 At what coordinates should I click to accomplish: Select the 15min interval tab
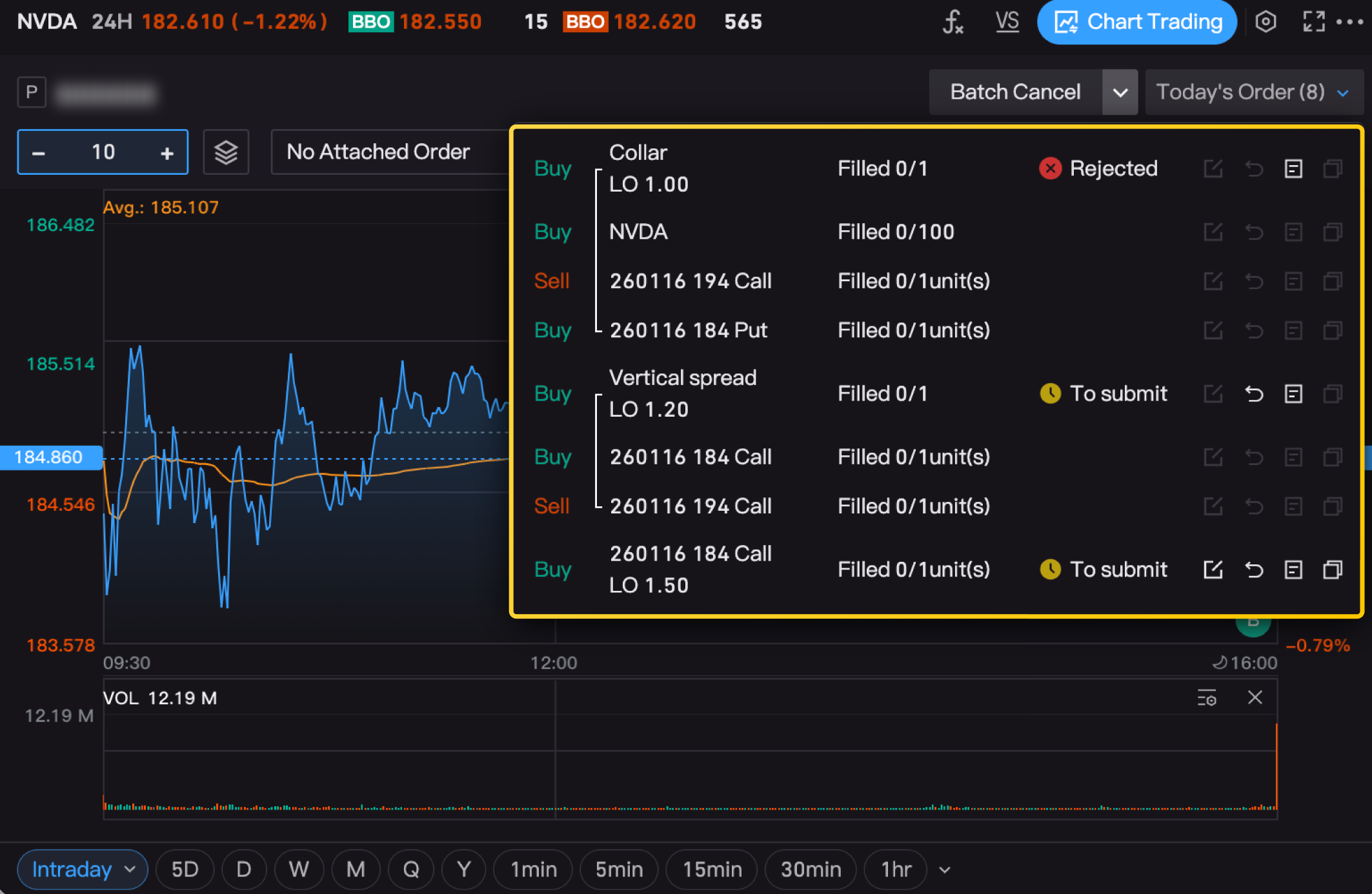(712, 869)
